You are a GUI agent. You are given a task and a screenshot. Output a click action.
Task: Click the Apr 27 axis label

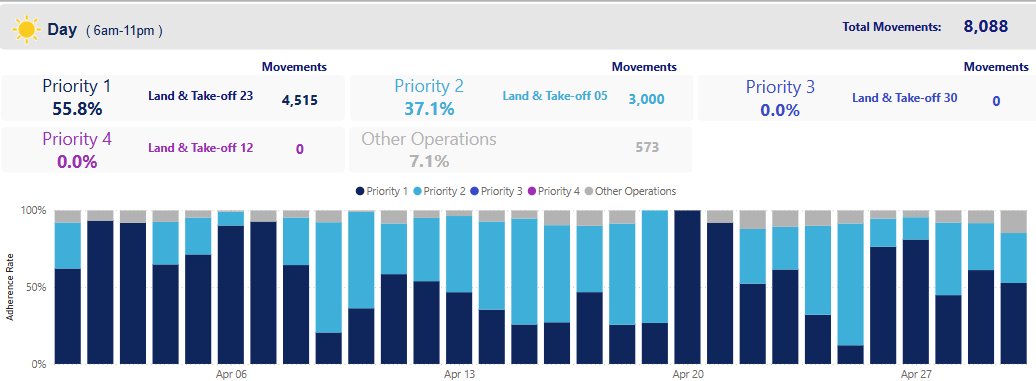point(916,374)
